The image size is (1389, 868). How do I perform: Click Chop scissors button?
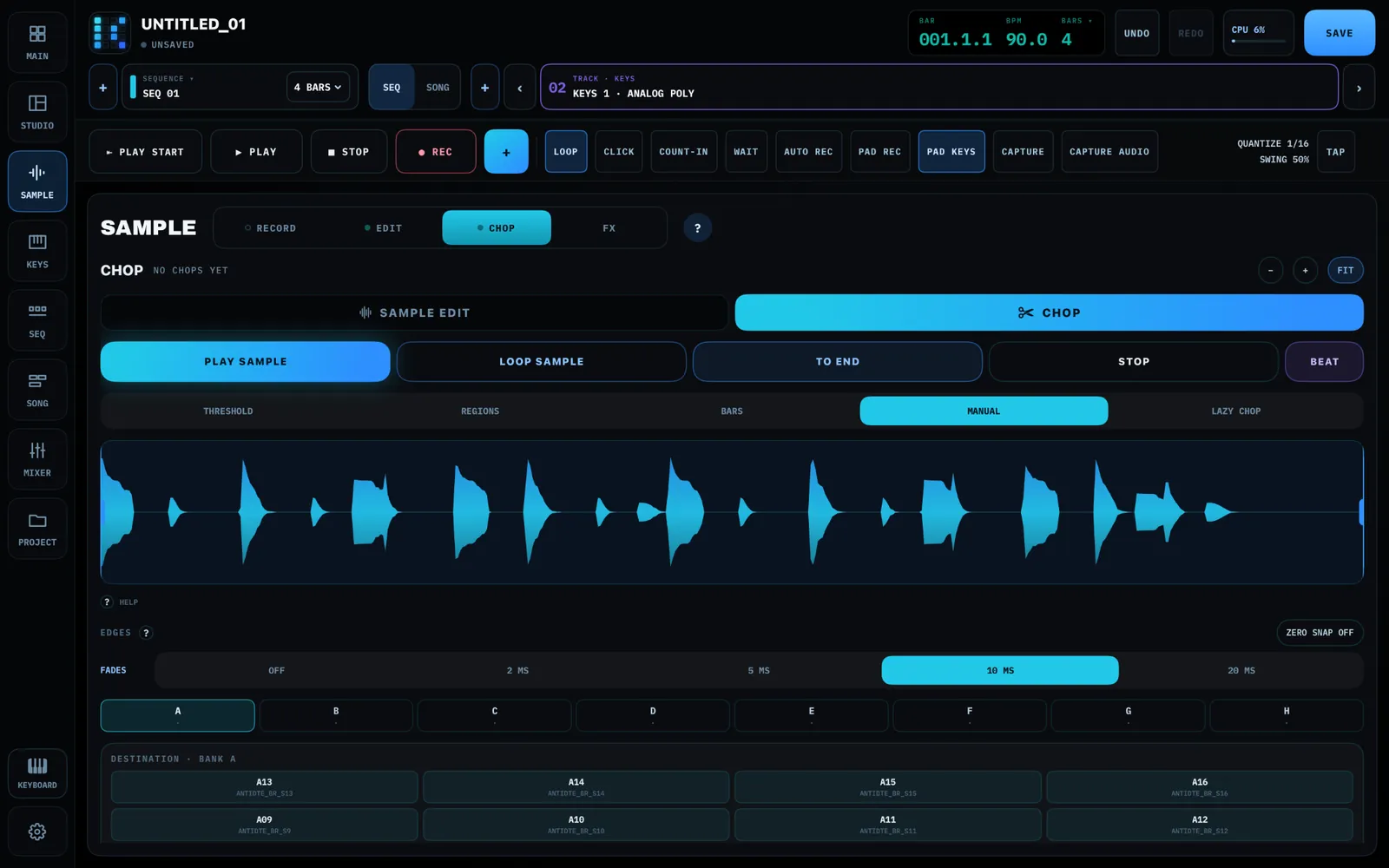pos(1049,312)
